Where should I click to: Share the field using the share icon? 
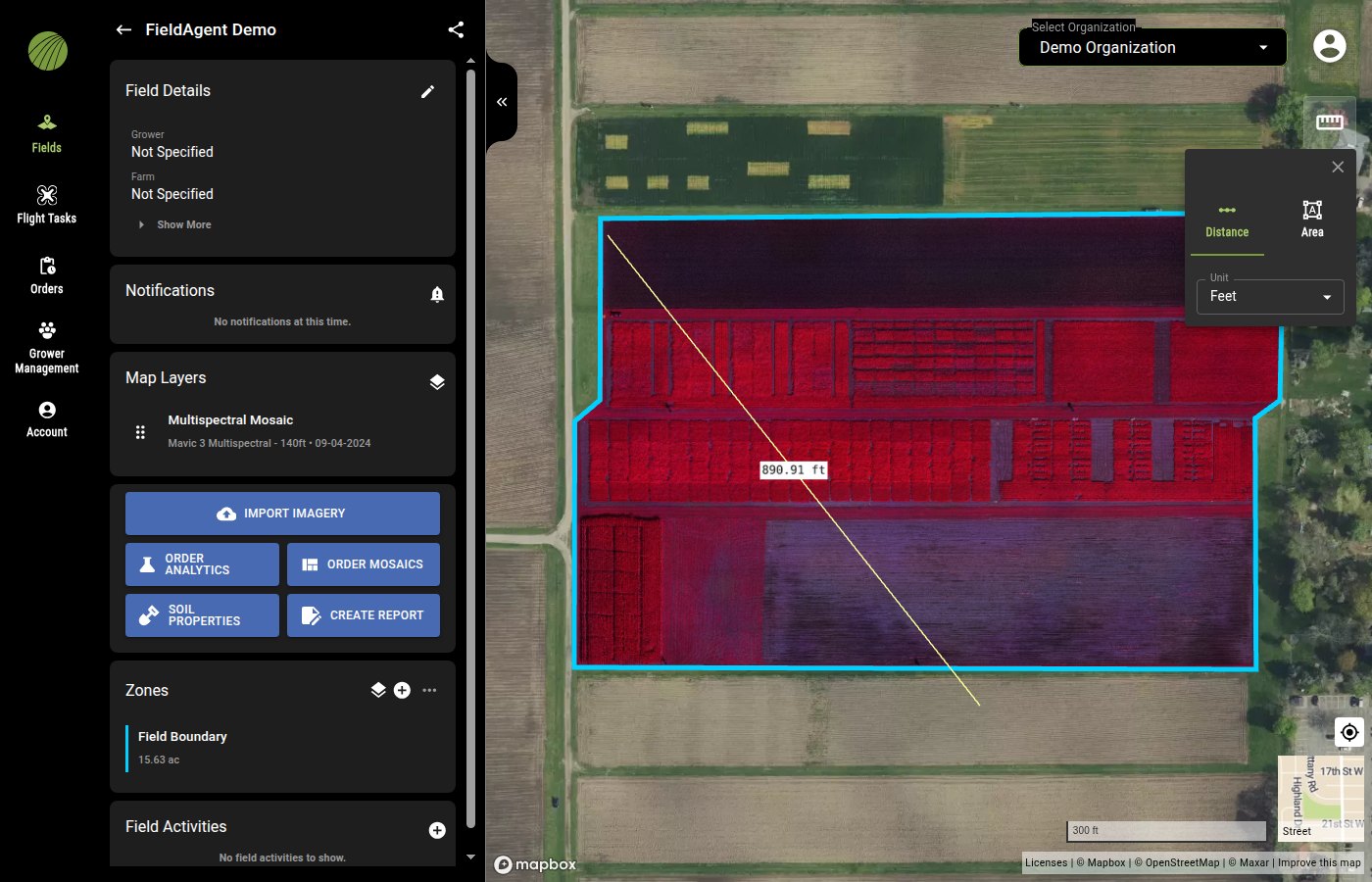pos(456,29)
